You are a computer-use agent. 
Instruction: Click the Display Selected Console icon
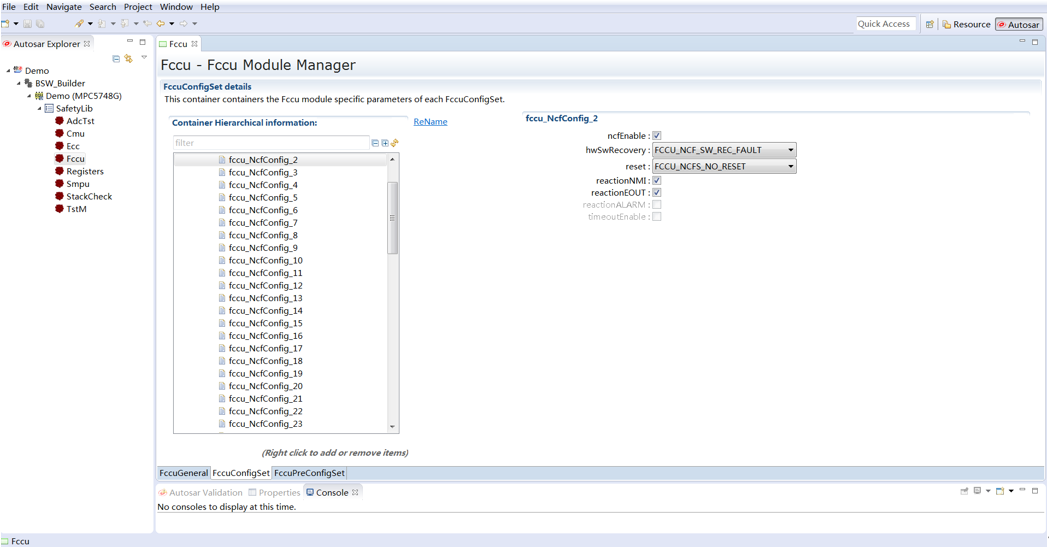[x=977, y=491]
